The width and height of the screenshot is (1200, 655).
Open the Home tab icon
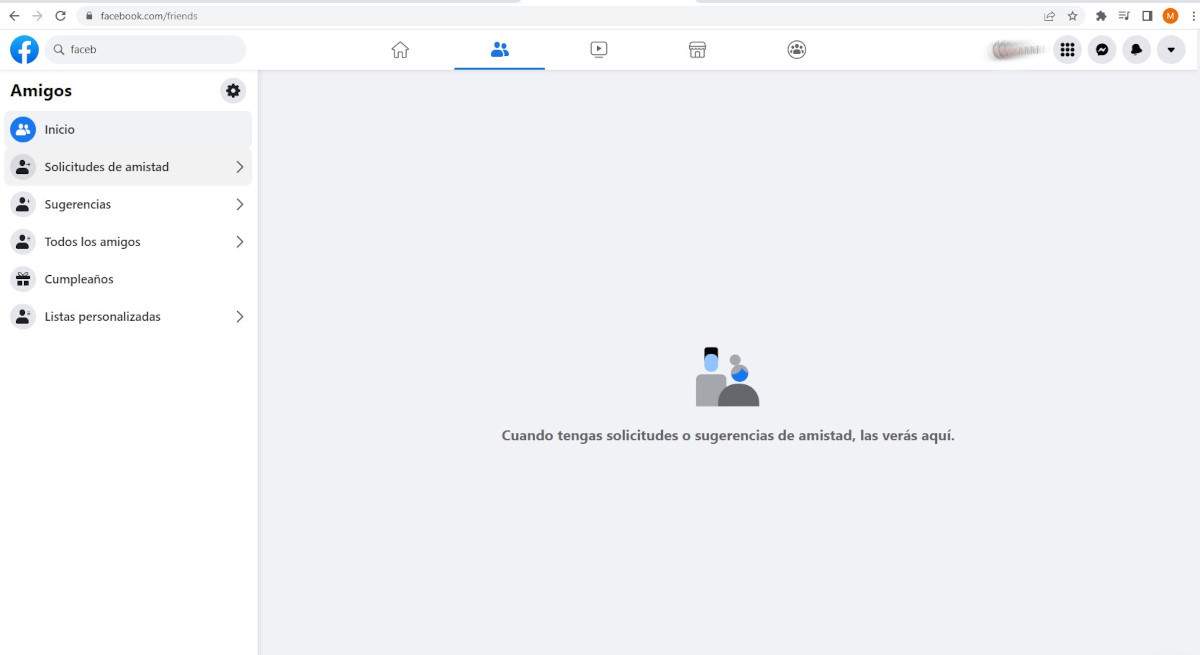400,49
